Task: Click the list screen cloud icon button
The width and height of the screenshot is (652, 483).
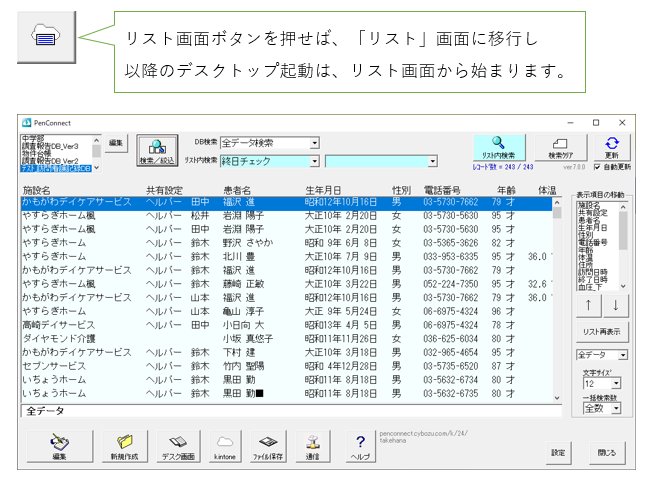Action: [x=46, y=37]
